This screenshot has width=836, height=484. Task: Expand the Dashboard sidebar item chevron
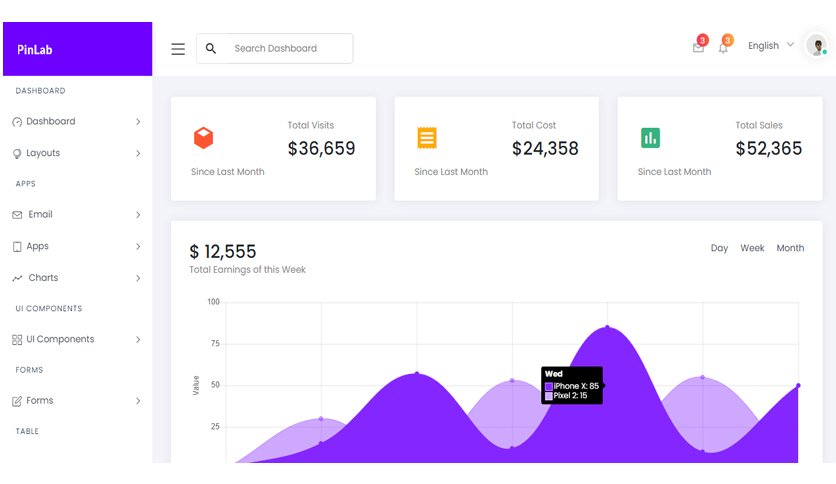click(138, 122)
